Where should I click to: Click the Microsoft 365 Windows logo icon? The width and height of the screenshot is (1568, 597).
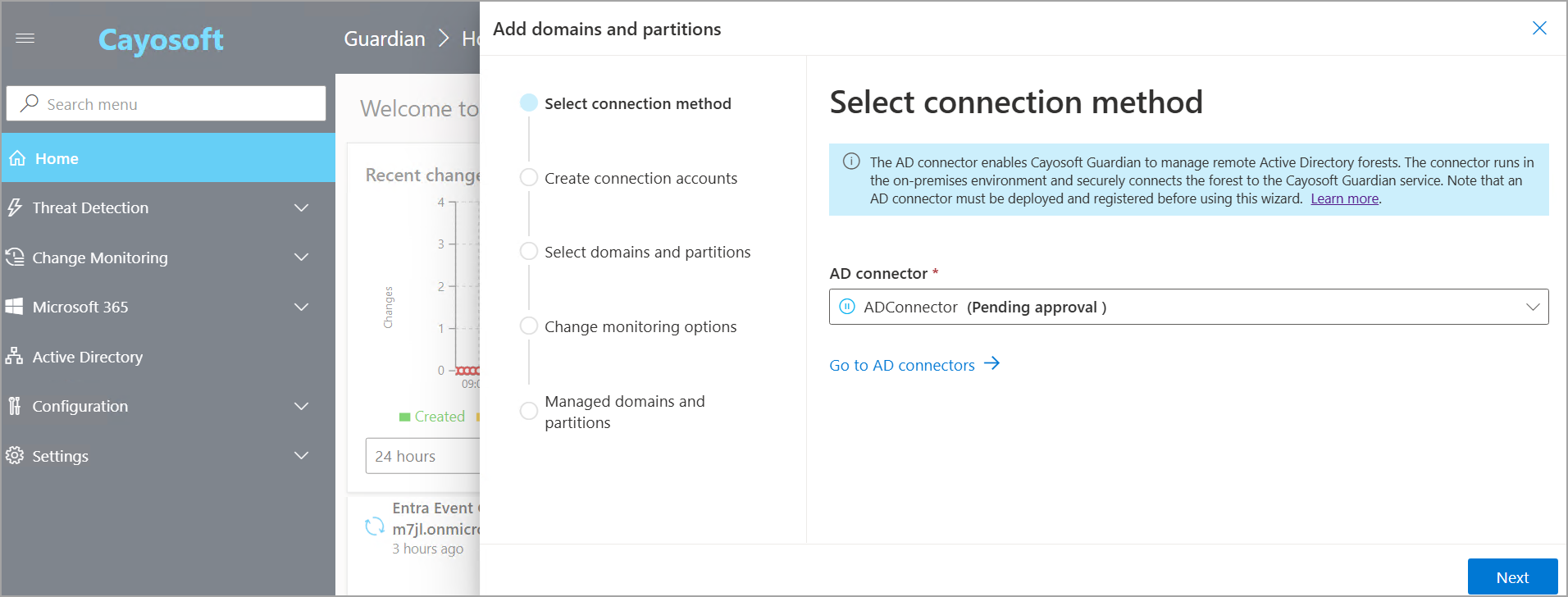[15, 307]
